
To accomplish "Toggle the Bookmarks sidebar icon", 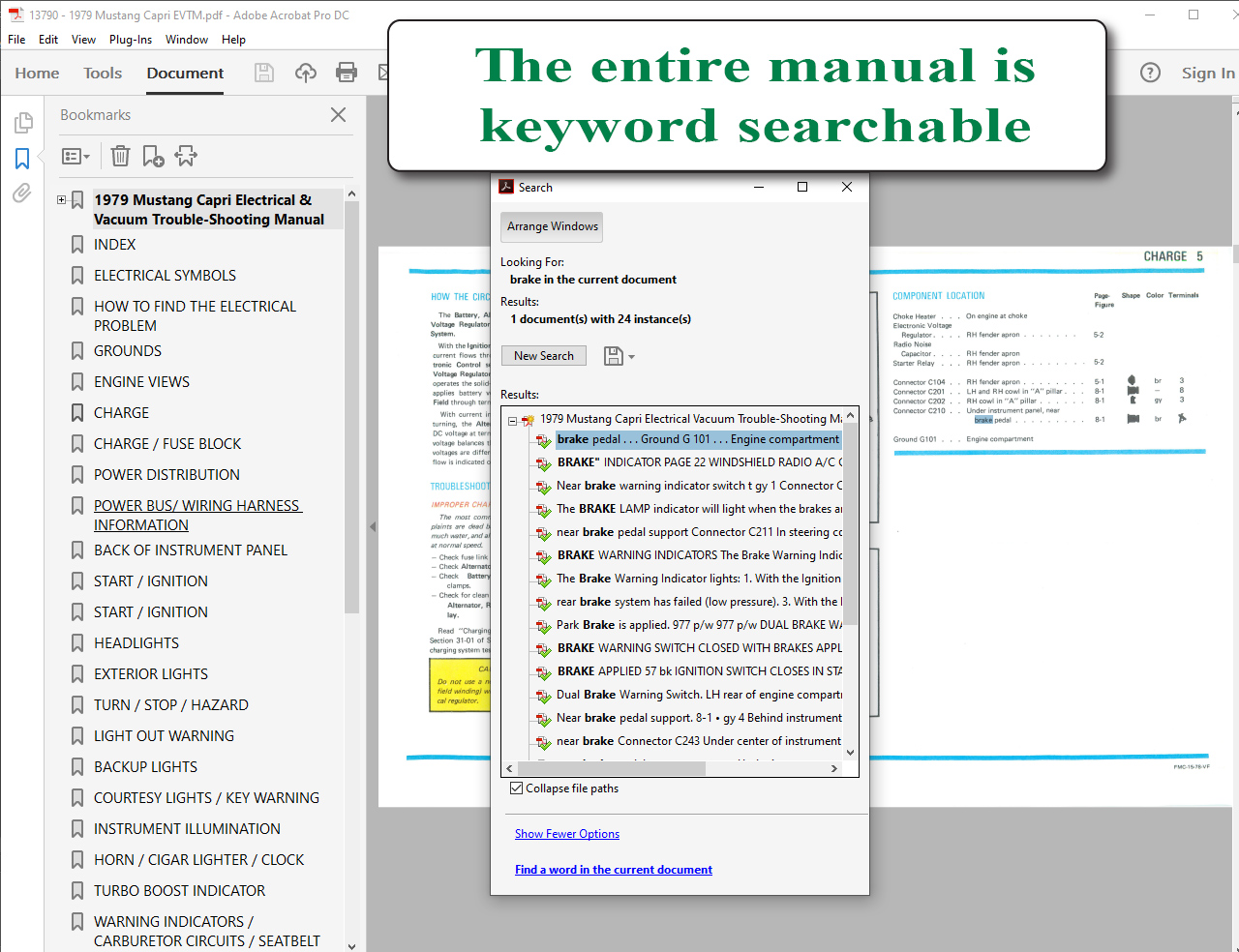I will 22,158.
